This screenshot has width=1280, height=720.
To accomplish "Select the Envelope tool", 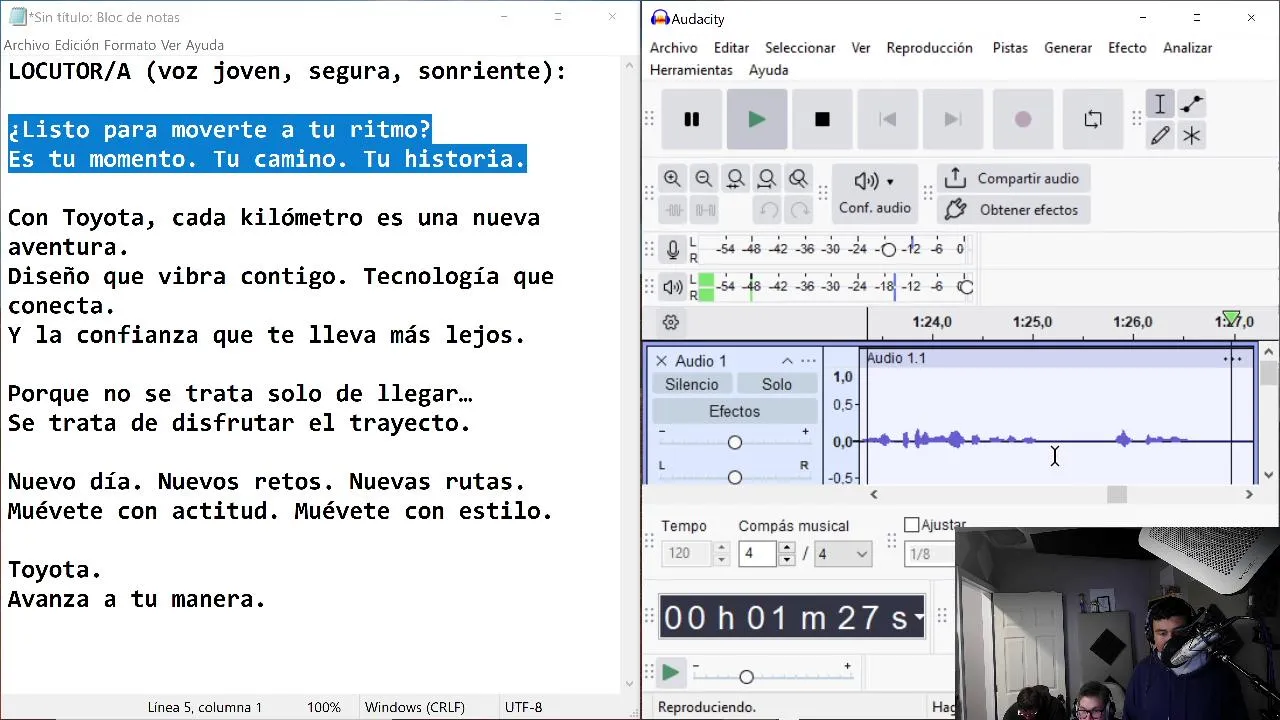I will pyautogui.click(x=1191, y=104).
